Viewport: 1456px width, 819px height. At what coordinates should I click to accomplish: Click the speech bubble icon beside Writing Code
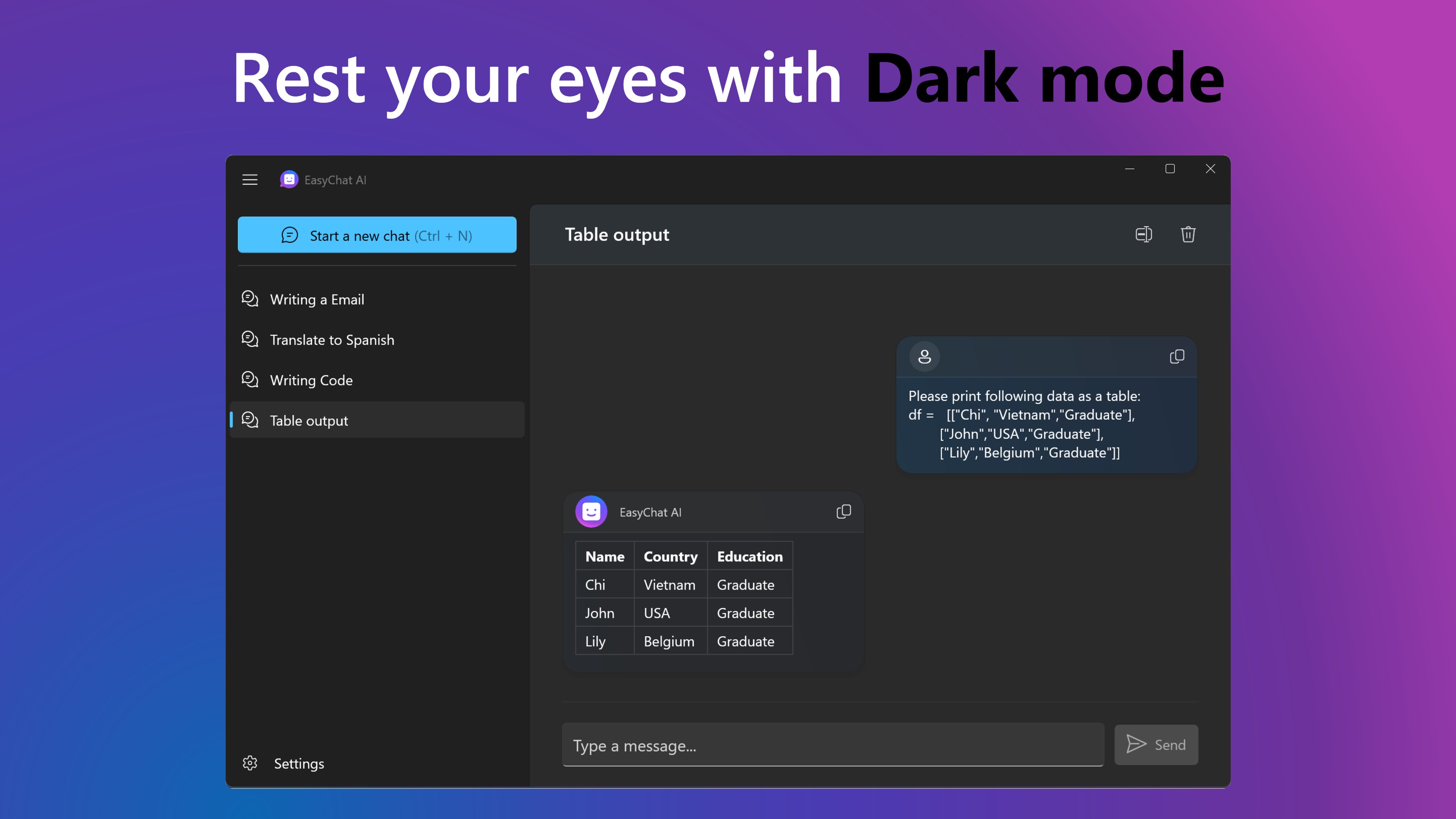click(x=250, y=380)
